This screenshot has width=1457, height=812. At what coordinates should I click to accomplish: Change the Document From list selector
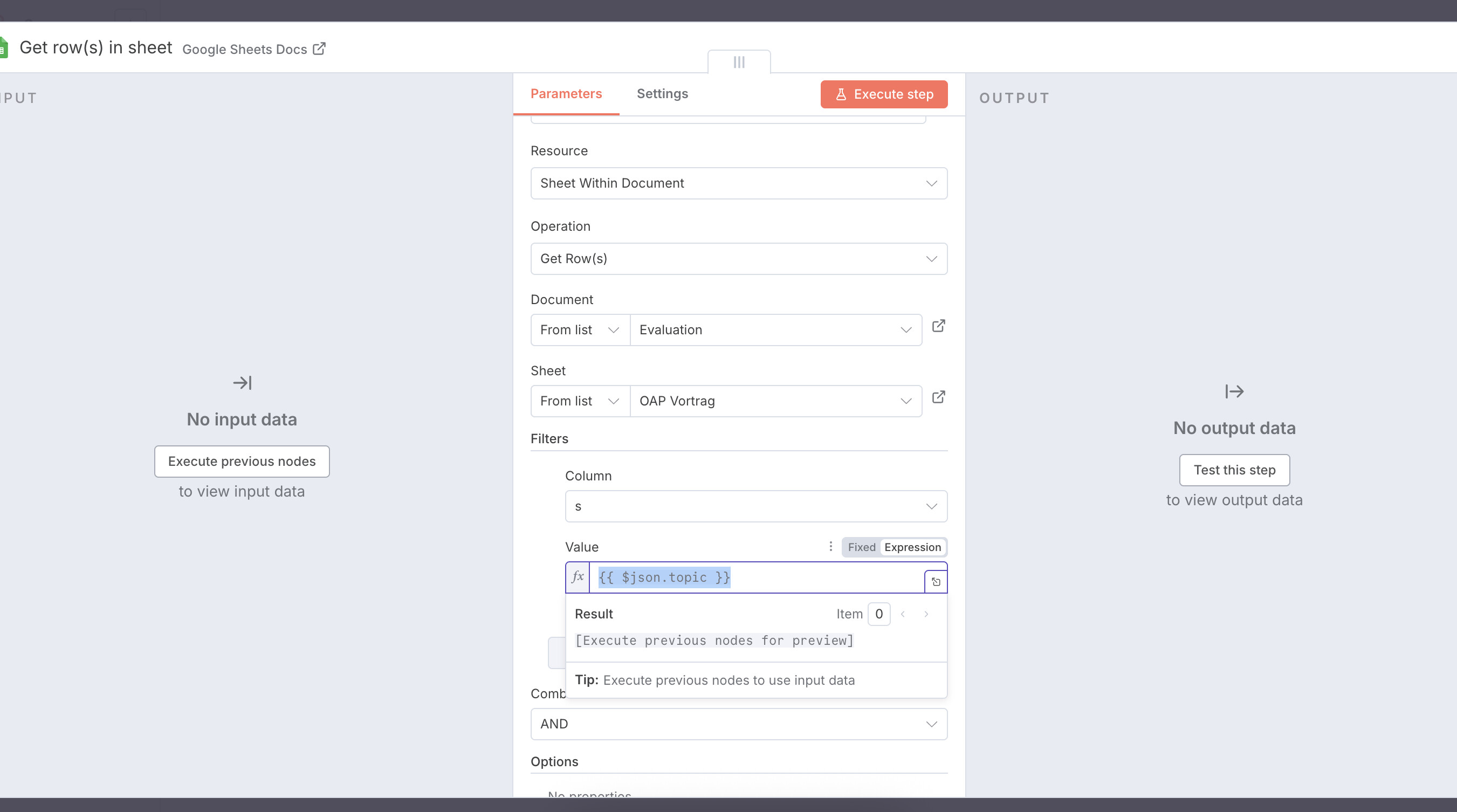(580, 329)
